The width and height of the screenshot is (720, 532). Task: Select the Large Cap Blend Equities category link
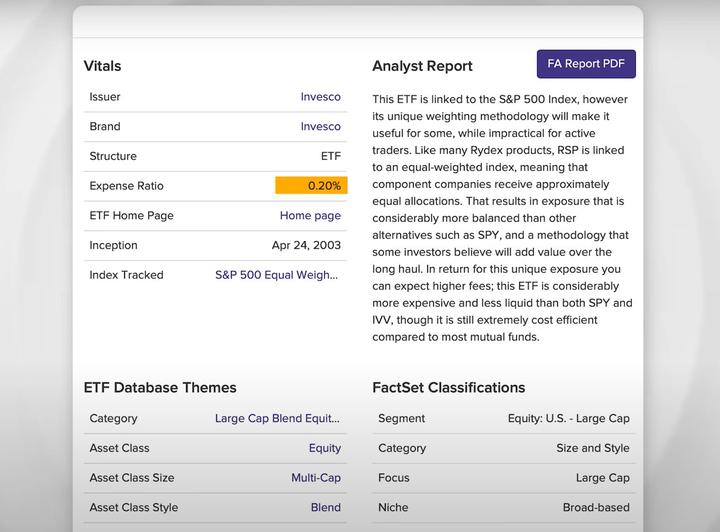277,419
